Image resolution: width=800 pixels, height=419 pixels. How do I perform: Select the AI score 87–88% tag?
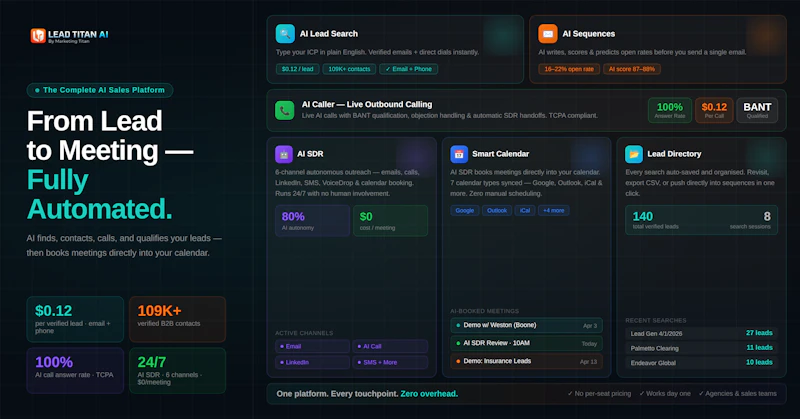pyautogui.click(x=632, y=69)
